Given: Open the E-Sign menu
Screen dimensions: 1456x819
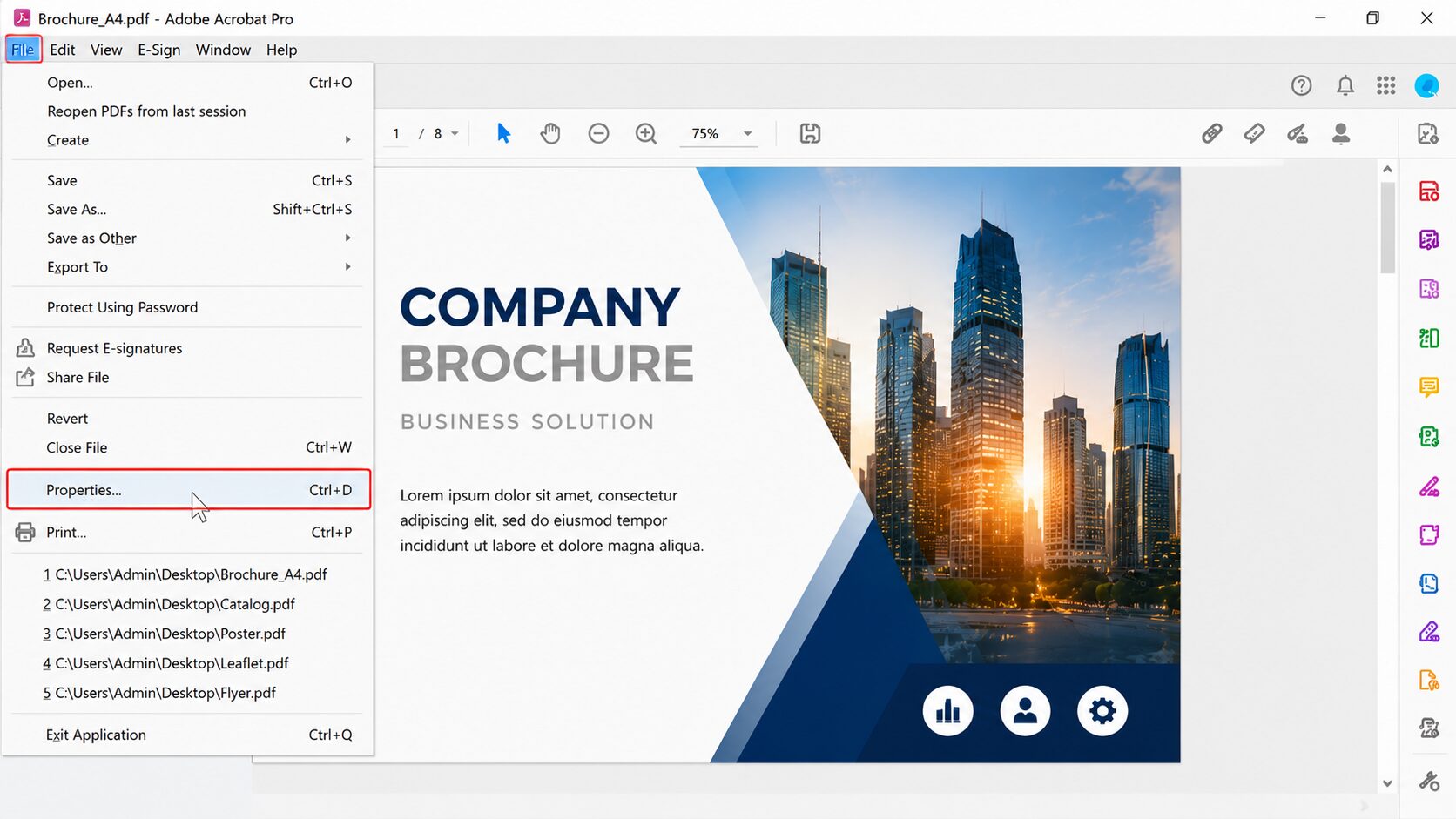Looking at the screenshot, I should (159, 50).
